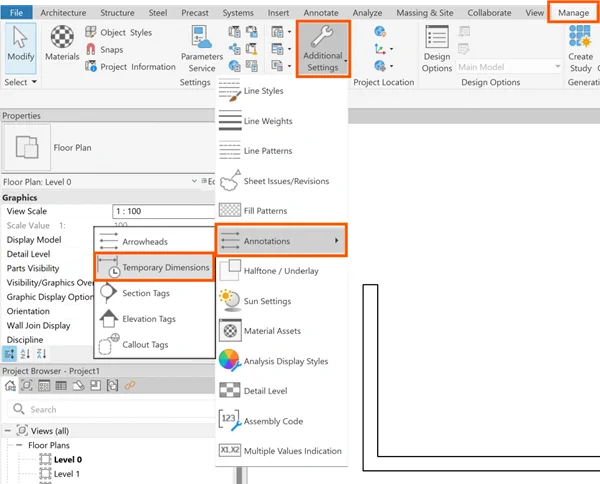Click the Project Browser links icon
The height and width of the screenshot is (484, 600).
pyautogui.click(x=130, y=385)
